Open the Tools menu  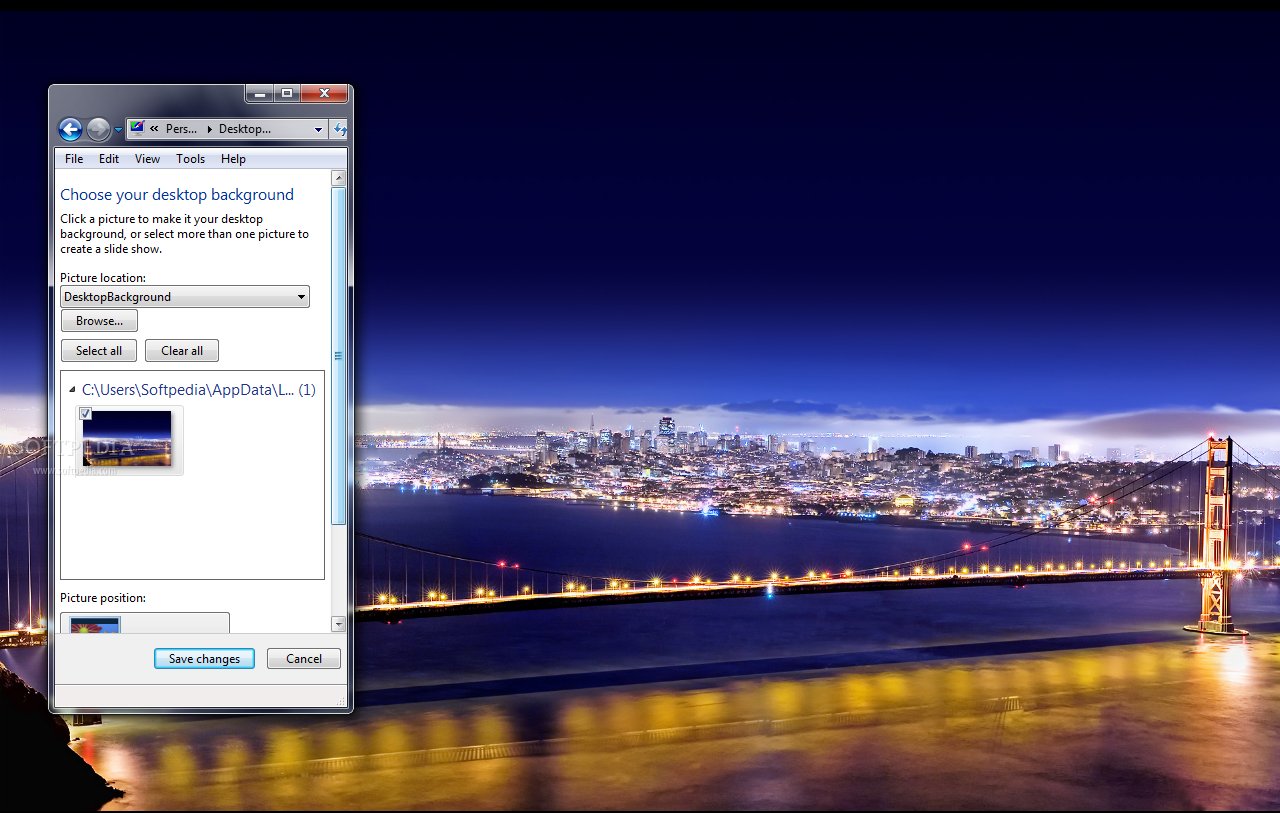(190, 159)
